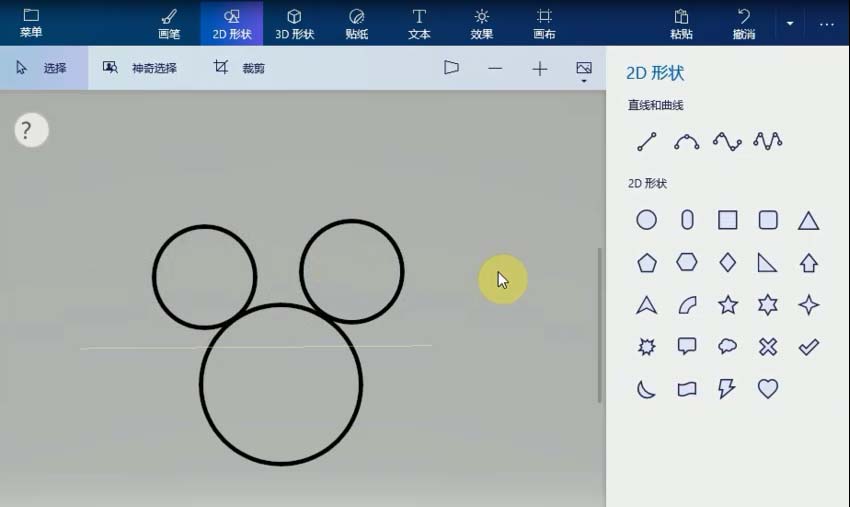
Task: Select the four-point curve tool
Action: click(x=727, y=142)
